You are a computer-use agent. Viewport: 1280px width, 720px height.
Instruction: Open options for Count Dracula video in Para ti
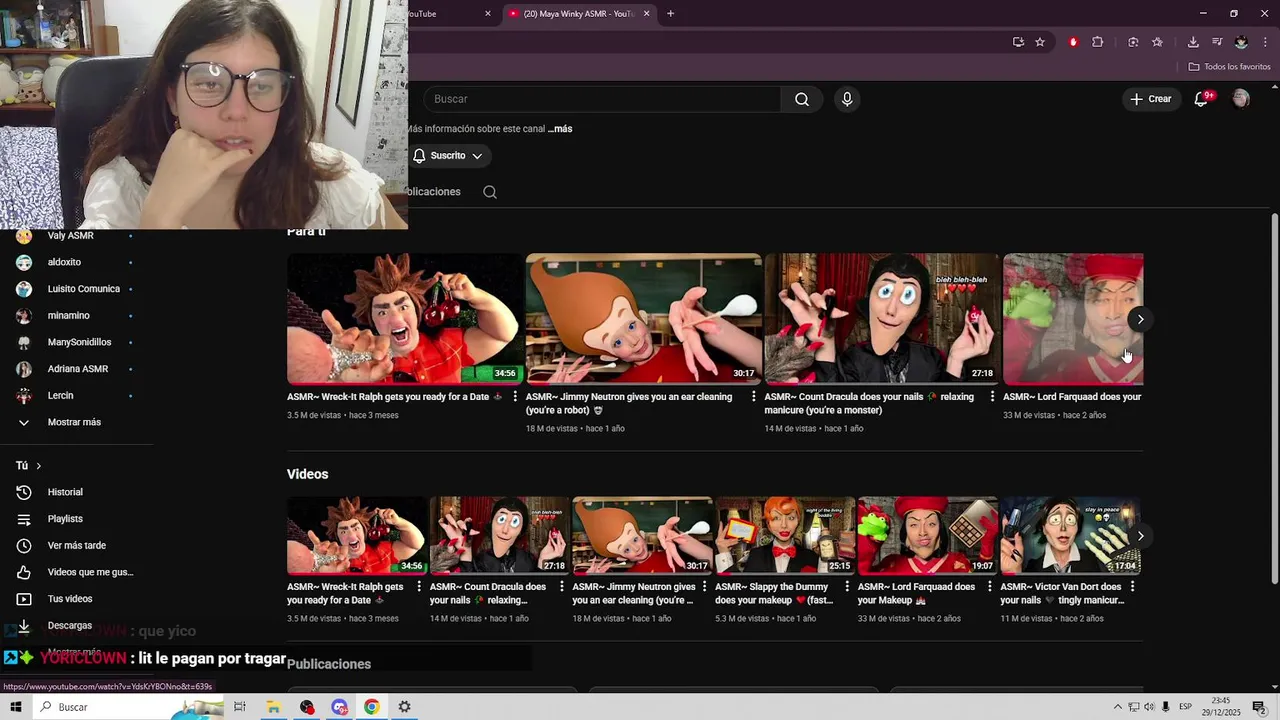[x=992, y=397]
